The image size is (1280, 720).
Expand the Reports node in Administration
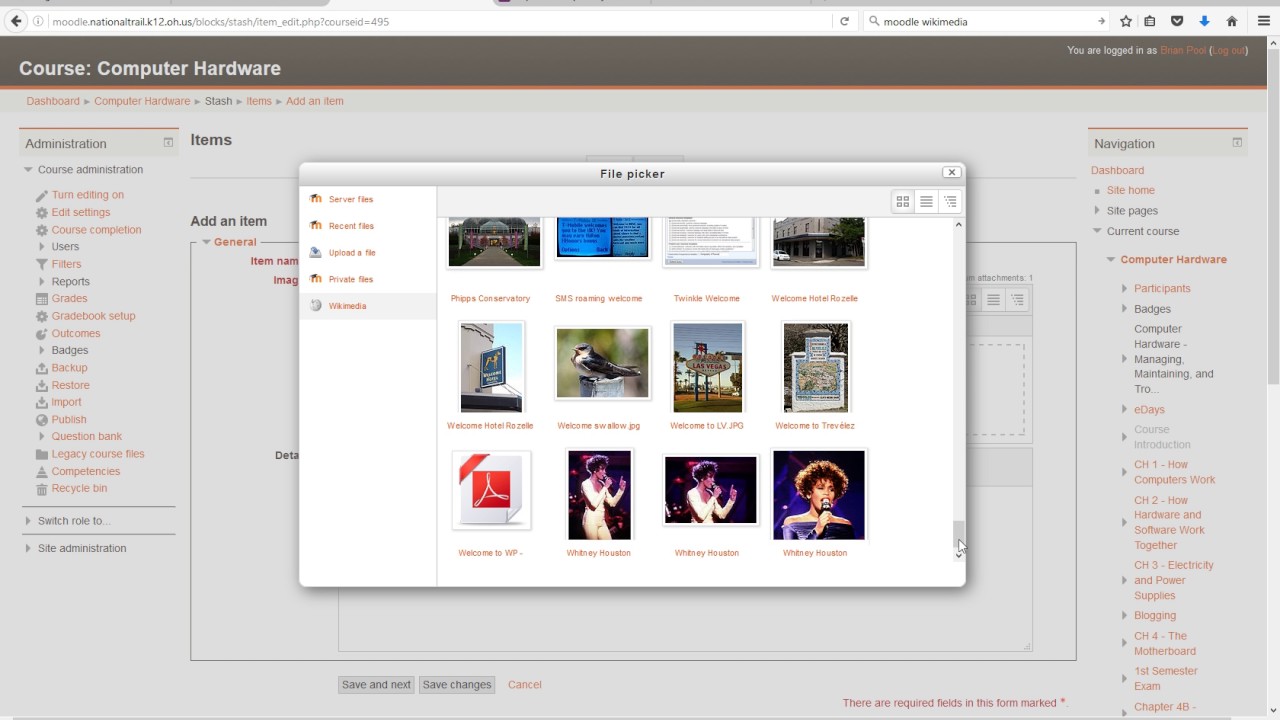click(42, 282)
